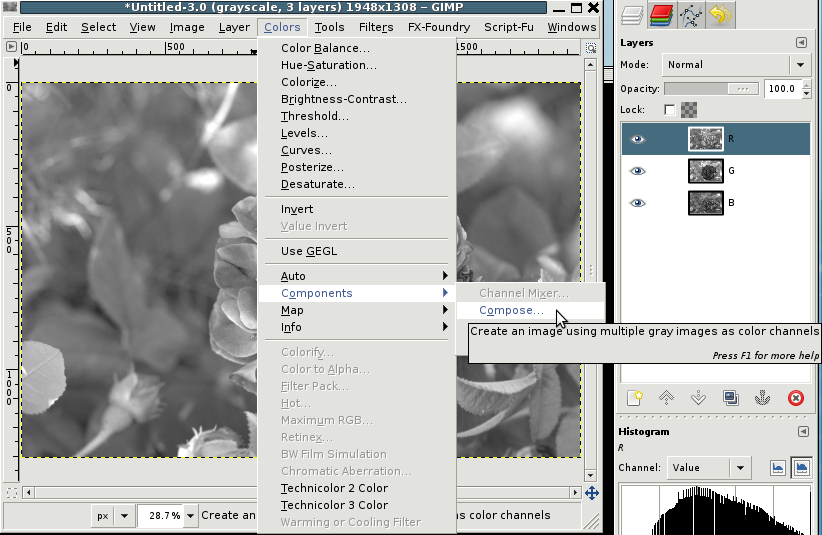822x535 pixels.
Task: Toggle Quick Mask at bottom-left corner
Action: point(12,493)
